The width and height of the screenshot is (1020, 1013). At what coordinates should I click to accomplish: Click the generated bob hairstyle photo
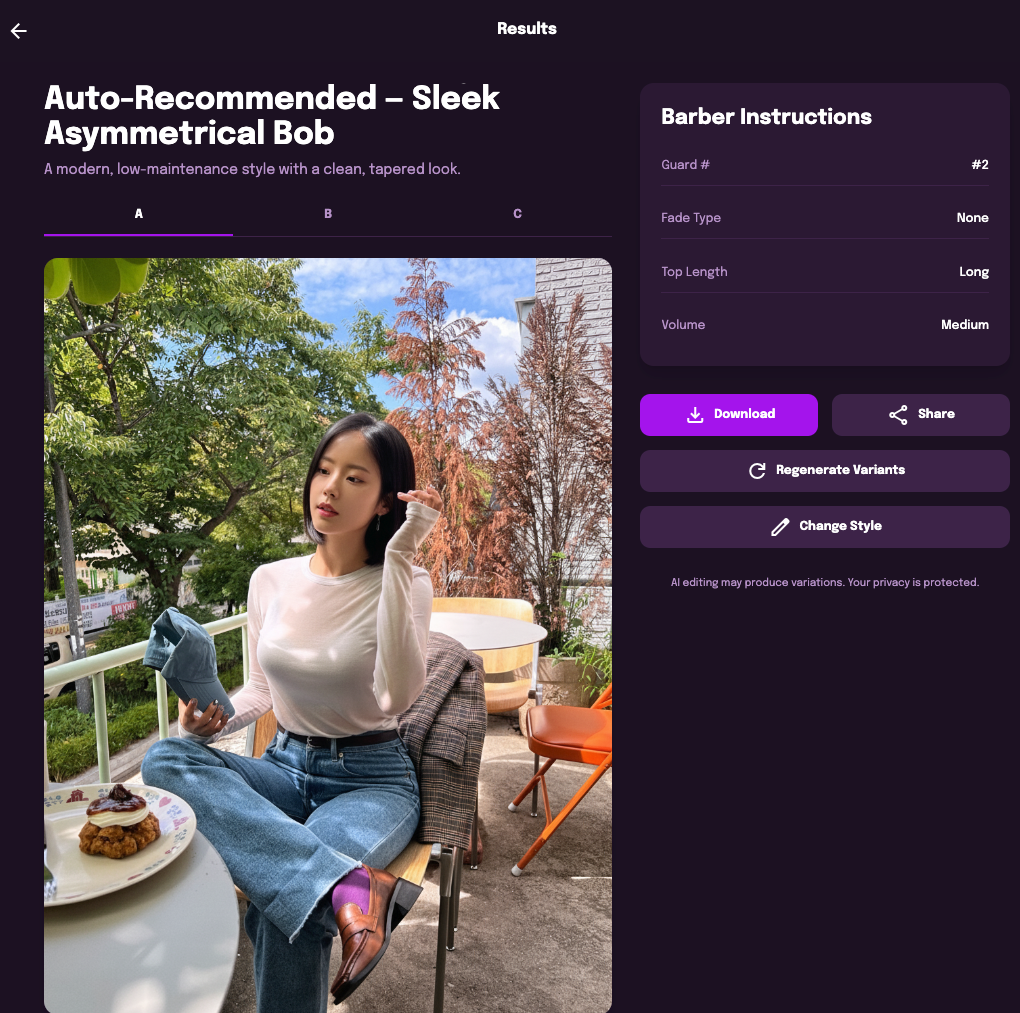[328, 635]
